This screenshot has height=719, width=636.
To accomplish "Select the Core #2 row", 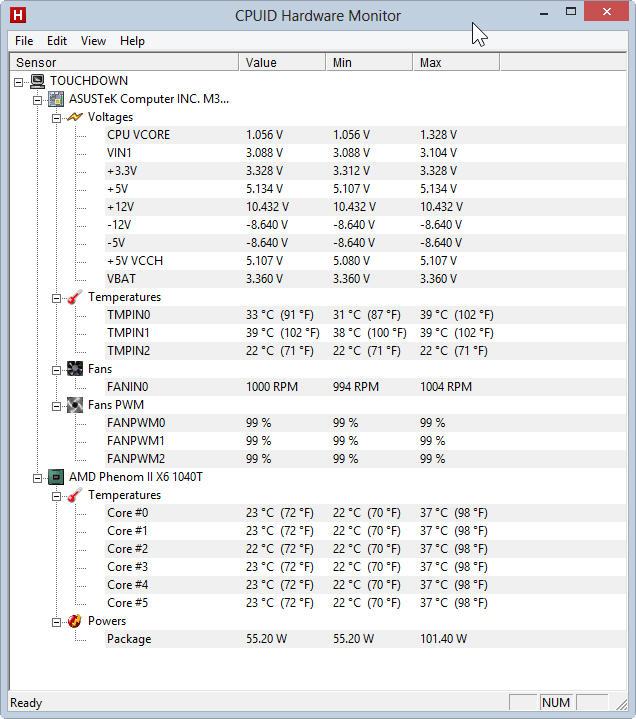I will 365,549.
